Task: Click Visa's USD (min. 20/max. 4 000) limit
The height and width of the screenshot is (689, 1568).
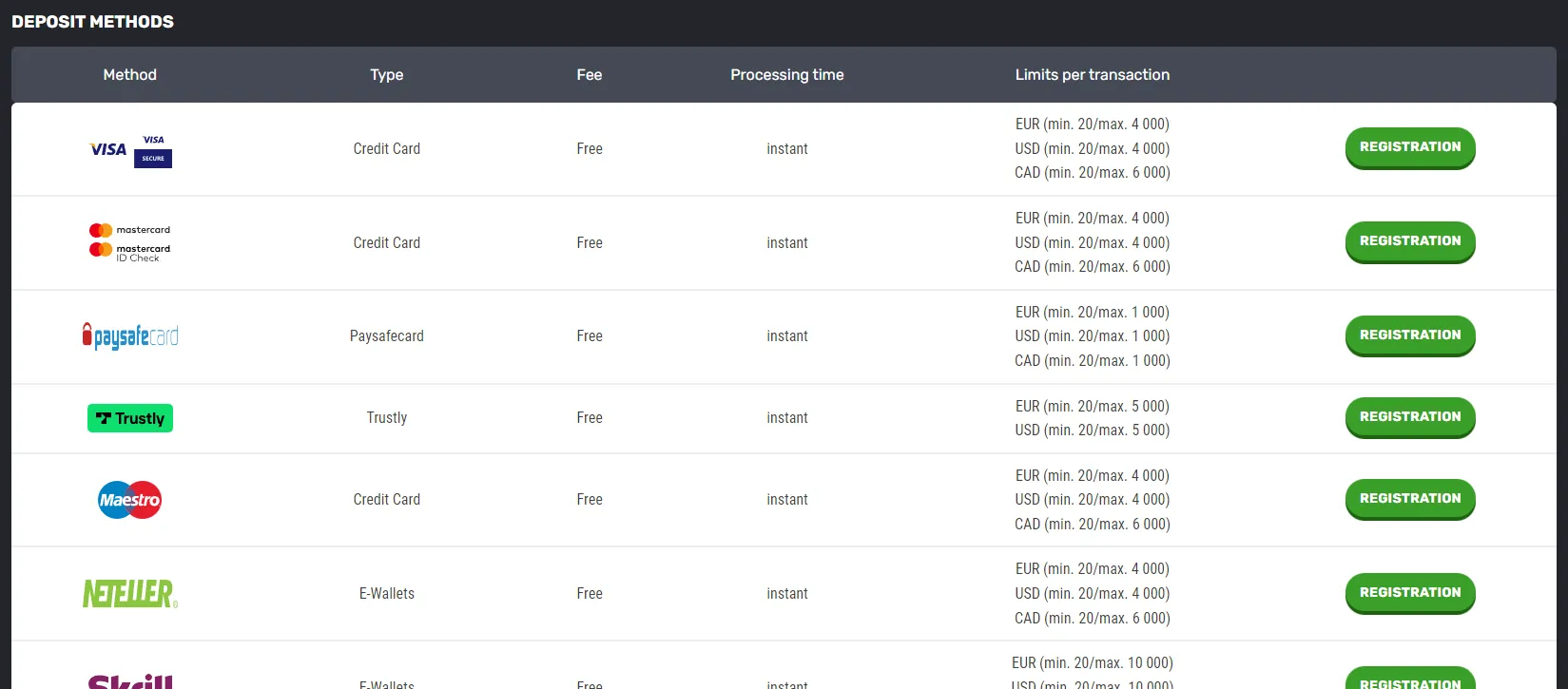Action: click(1093, 149)
